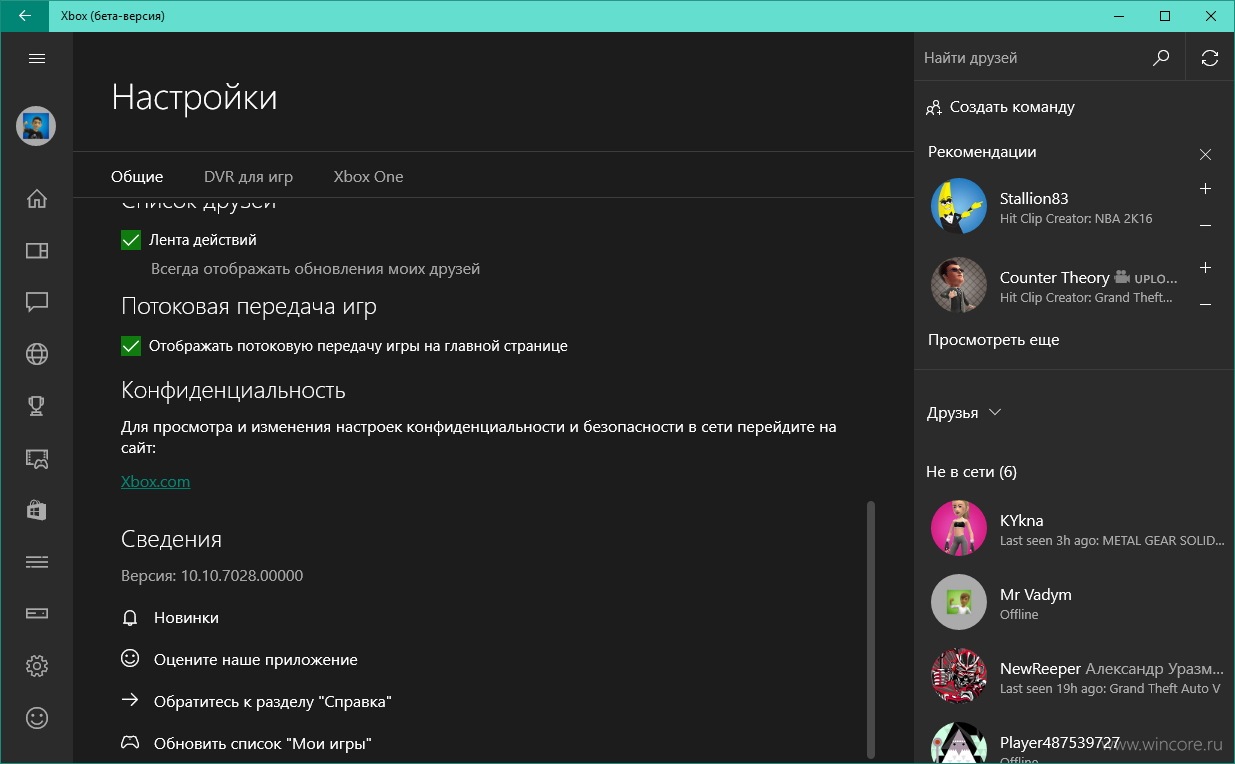The height and width of the screenshot is (764, 1235).
Task: Toggle the Лента действий checkbox
Action: (131, 240)
